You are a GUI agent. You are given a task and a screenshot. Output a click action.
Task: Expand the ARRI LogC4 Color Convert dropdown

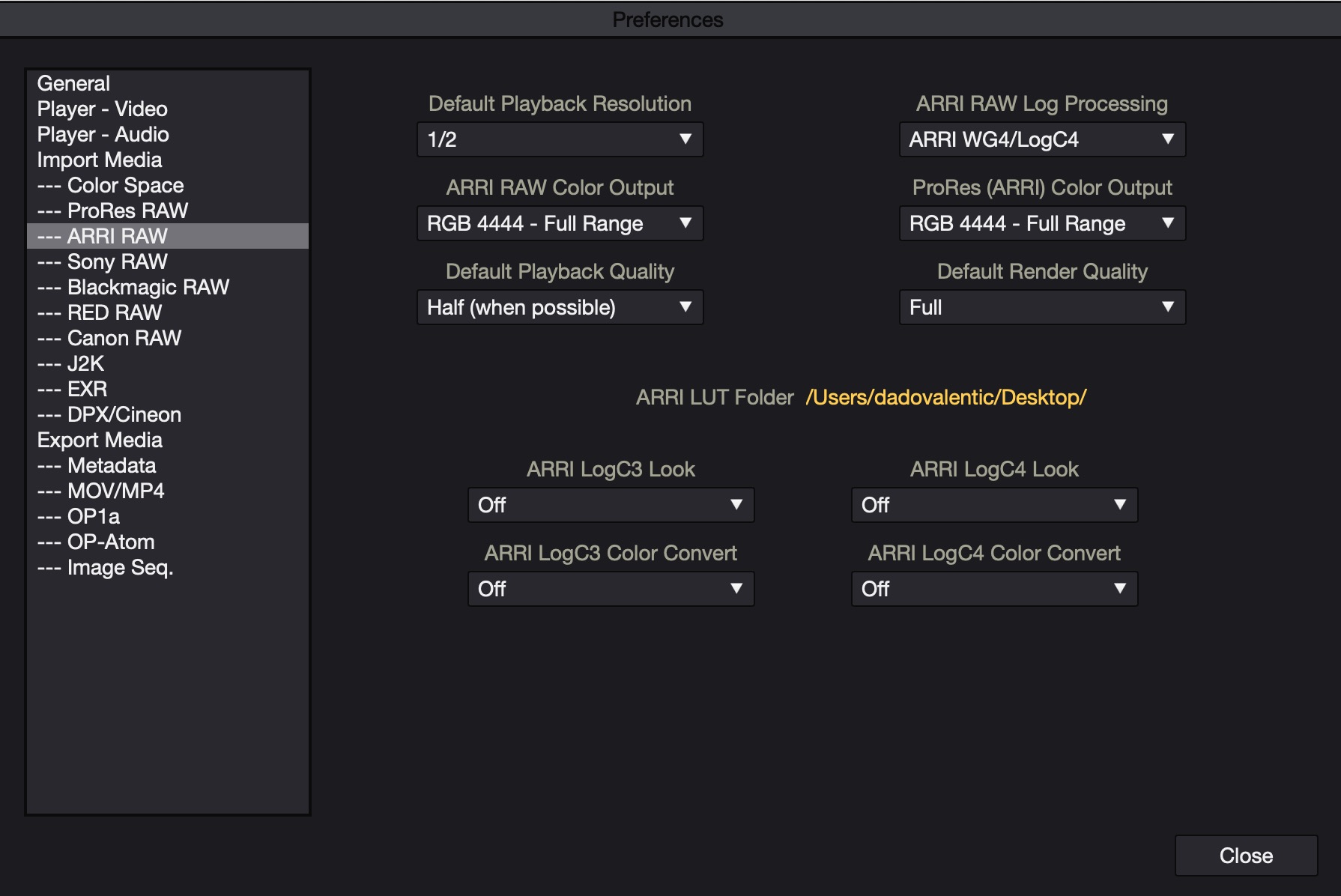tap(993, 589)
